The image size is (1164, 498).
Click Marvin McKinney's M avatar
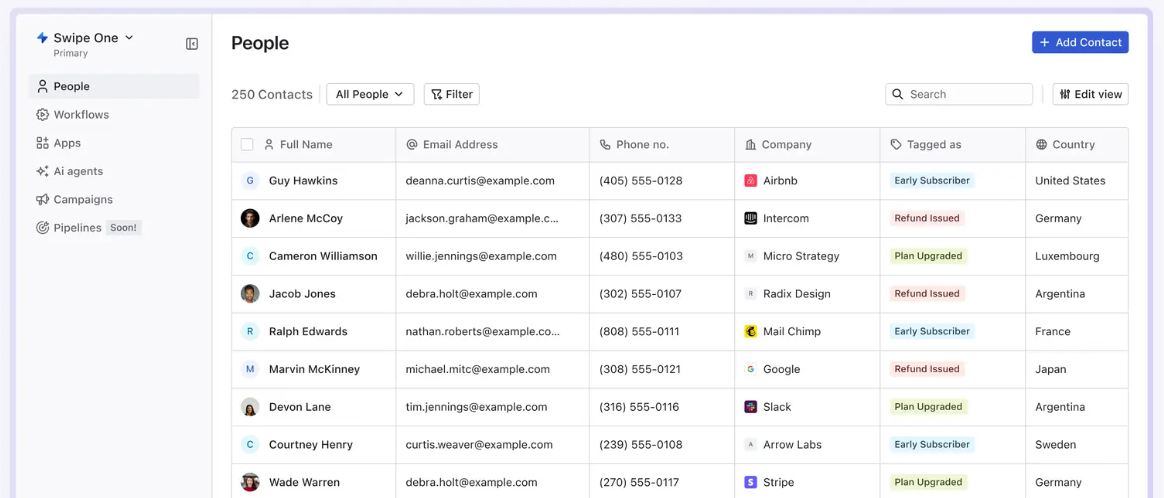250,369
